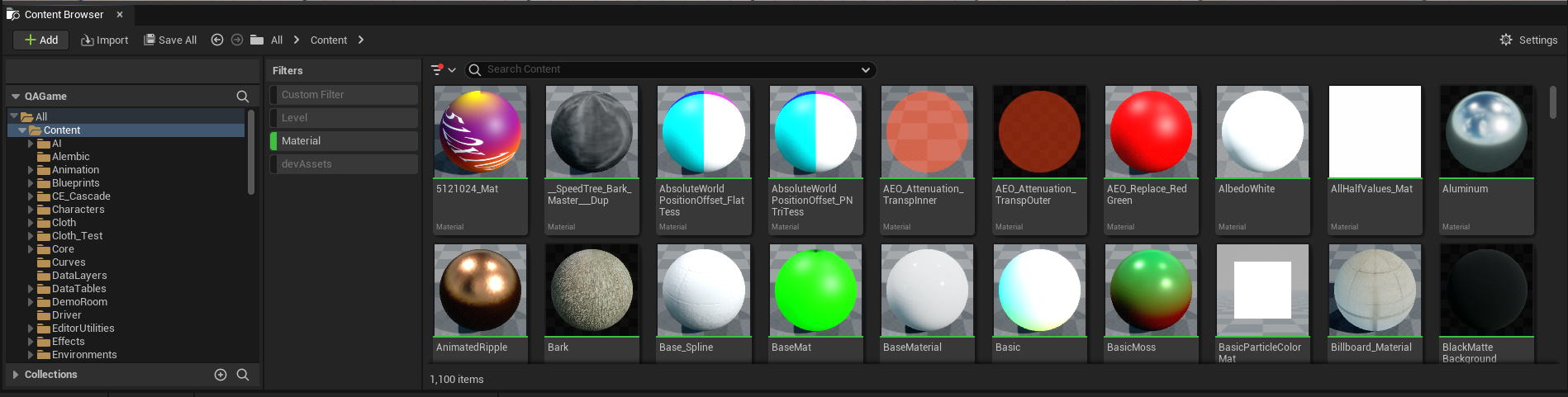Click the history back arrow icon
Viewport: 1568px width, 397px height.
point(217,40)
